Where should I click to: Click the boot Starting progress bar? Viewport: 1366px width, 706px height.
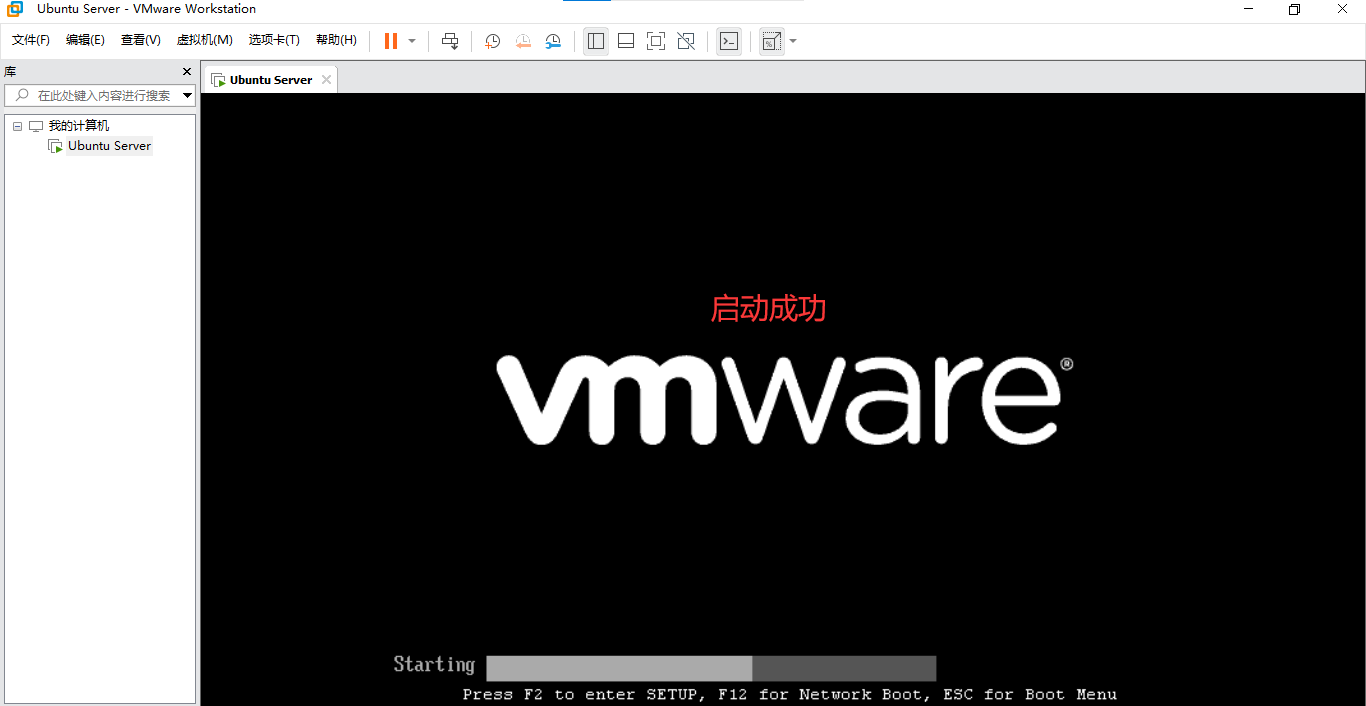click(711, 668)
